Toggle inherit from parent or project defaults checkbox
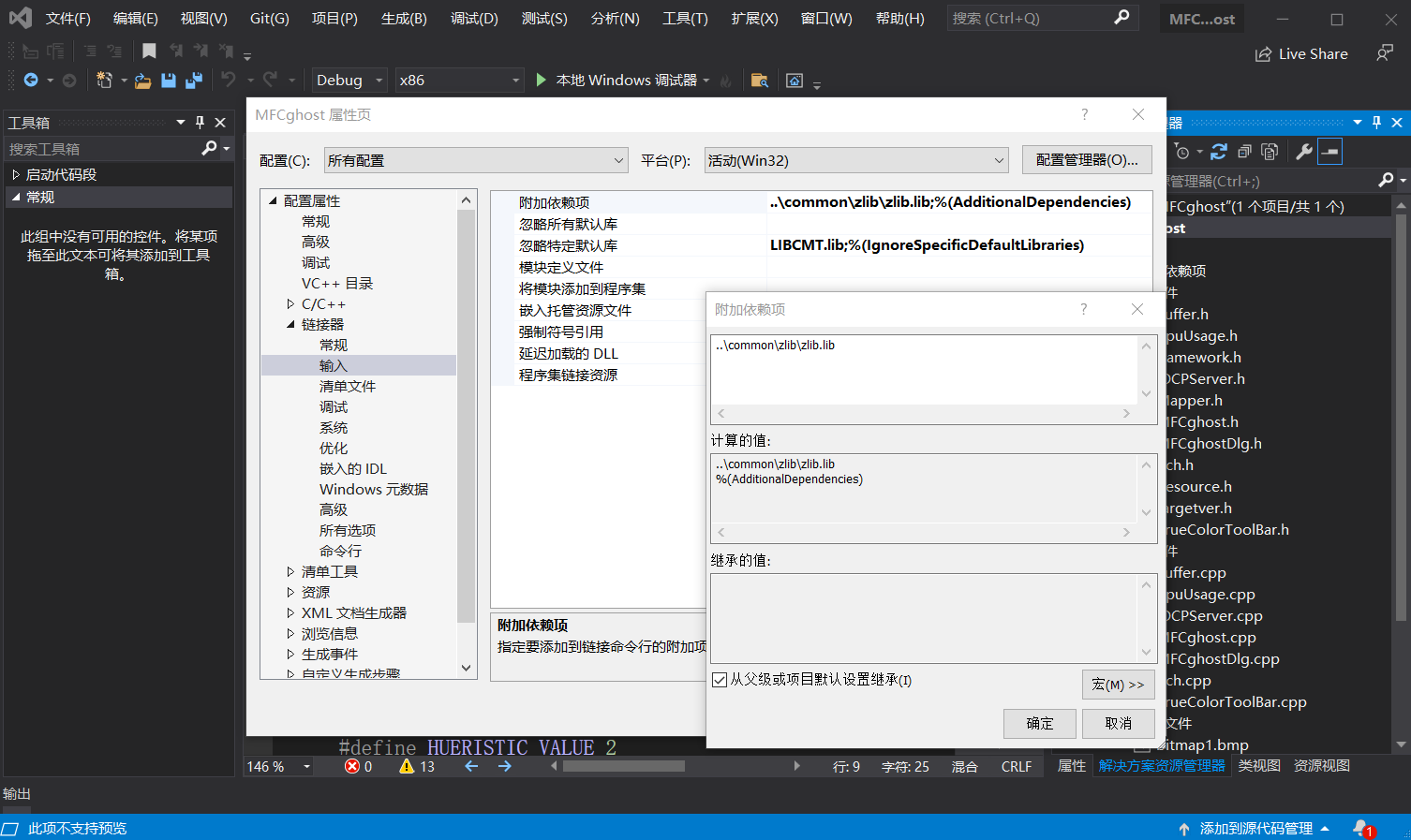 [x=720, y=680]
